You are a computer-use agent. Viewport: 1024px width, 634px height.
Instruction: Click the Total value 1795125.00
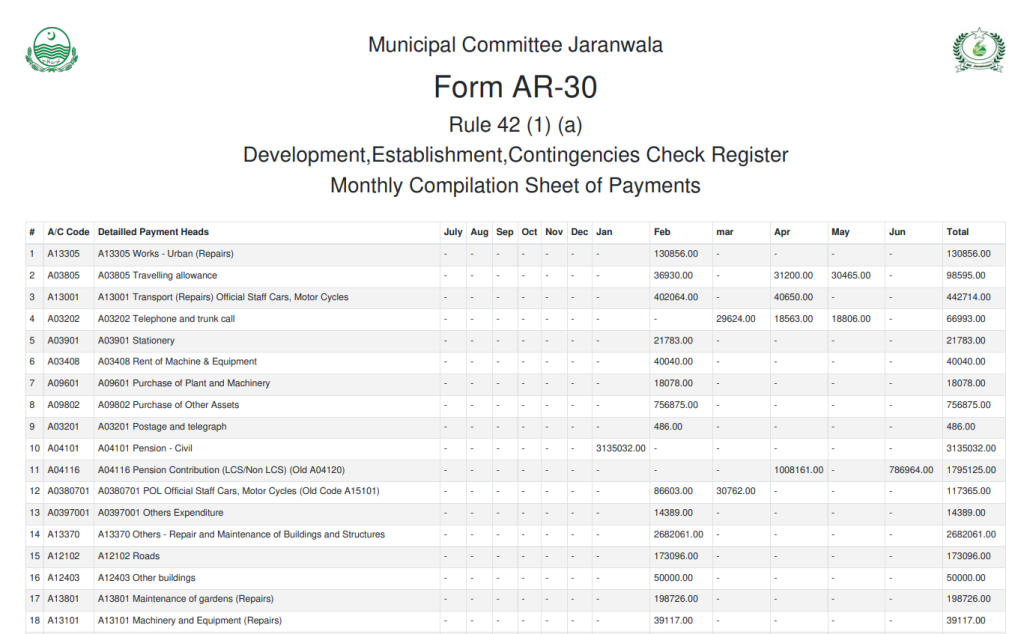tap(970, 470)
